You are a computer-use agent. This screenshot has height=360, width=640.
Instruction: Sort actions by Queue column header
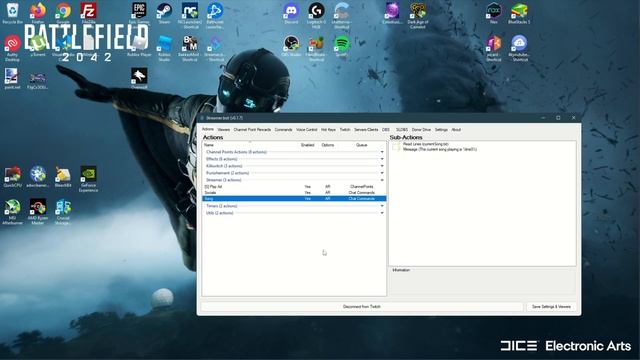pyautogui.click(x=362, y=145)
